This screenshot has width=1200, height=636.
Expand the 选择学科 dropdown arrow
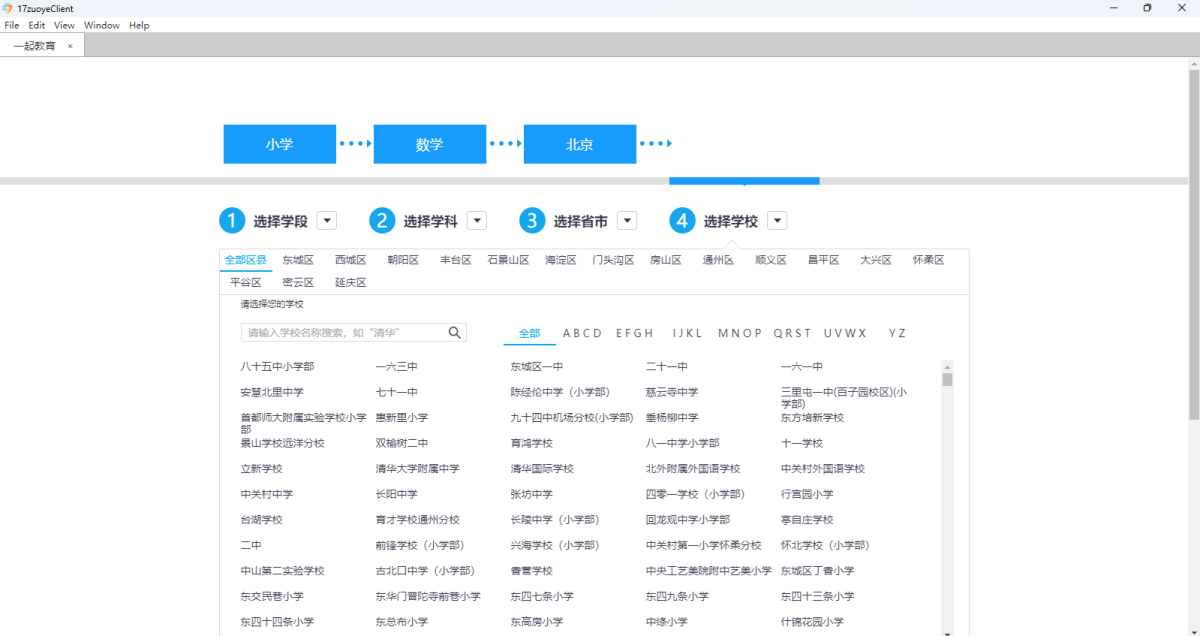click(x=477, y=221)
